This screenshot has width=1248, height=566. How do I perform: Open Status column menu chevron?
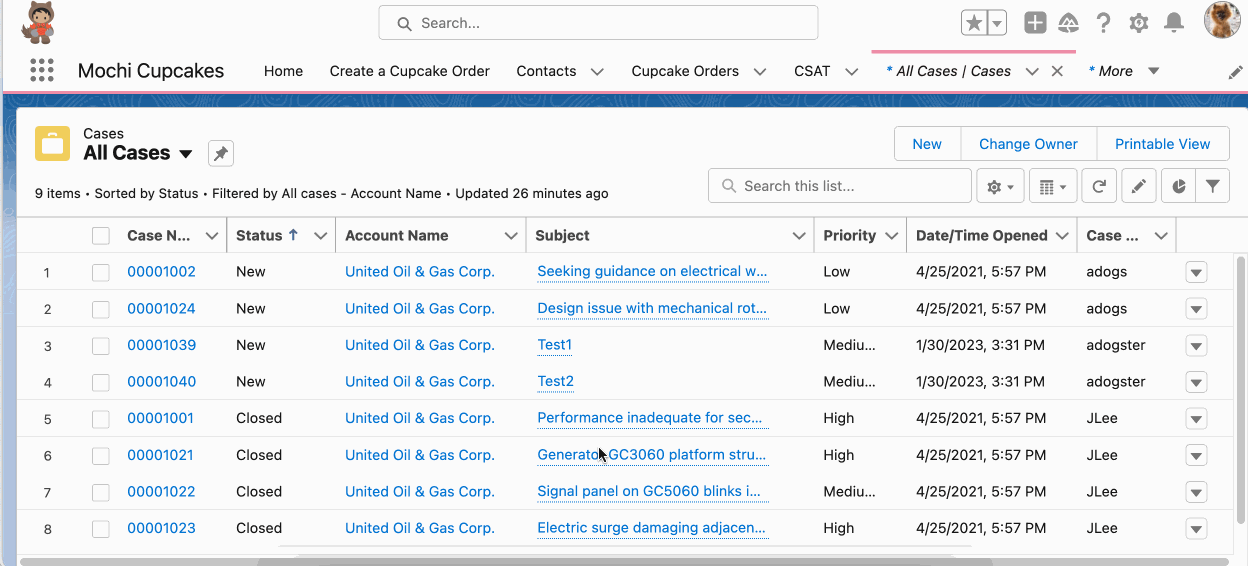coord(321,236)
